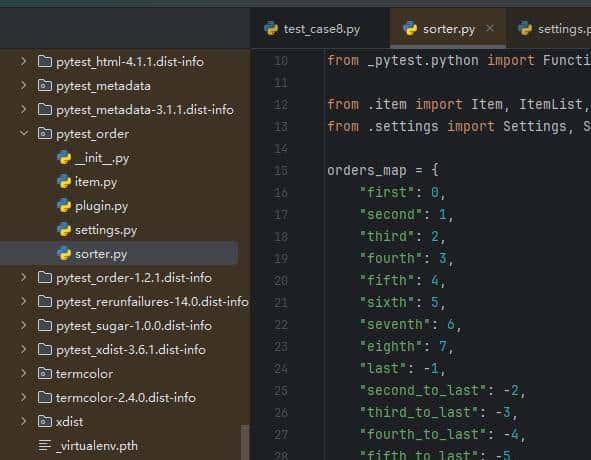591x460 pixels.
Task: Expand the pytest_metadata folder chevron
Action: click(23, 86)
